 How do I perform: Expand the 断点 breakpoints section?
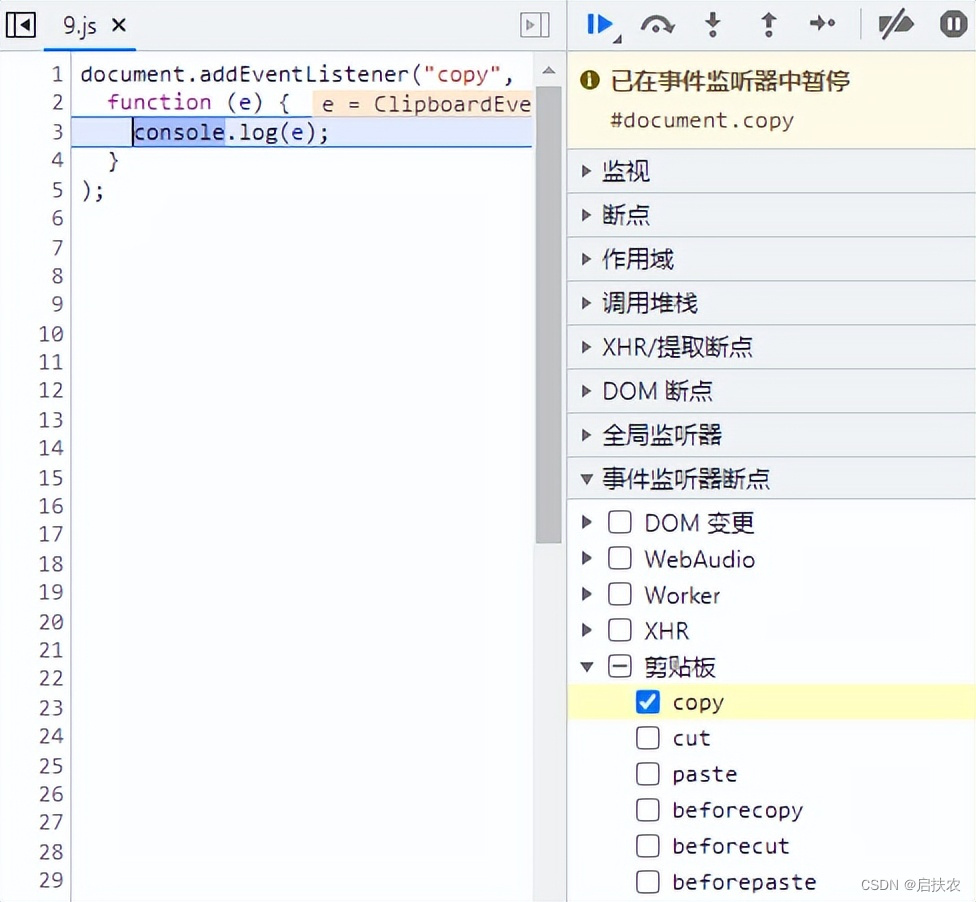pyautogui.click(x=771, y=215)
